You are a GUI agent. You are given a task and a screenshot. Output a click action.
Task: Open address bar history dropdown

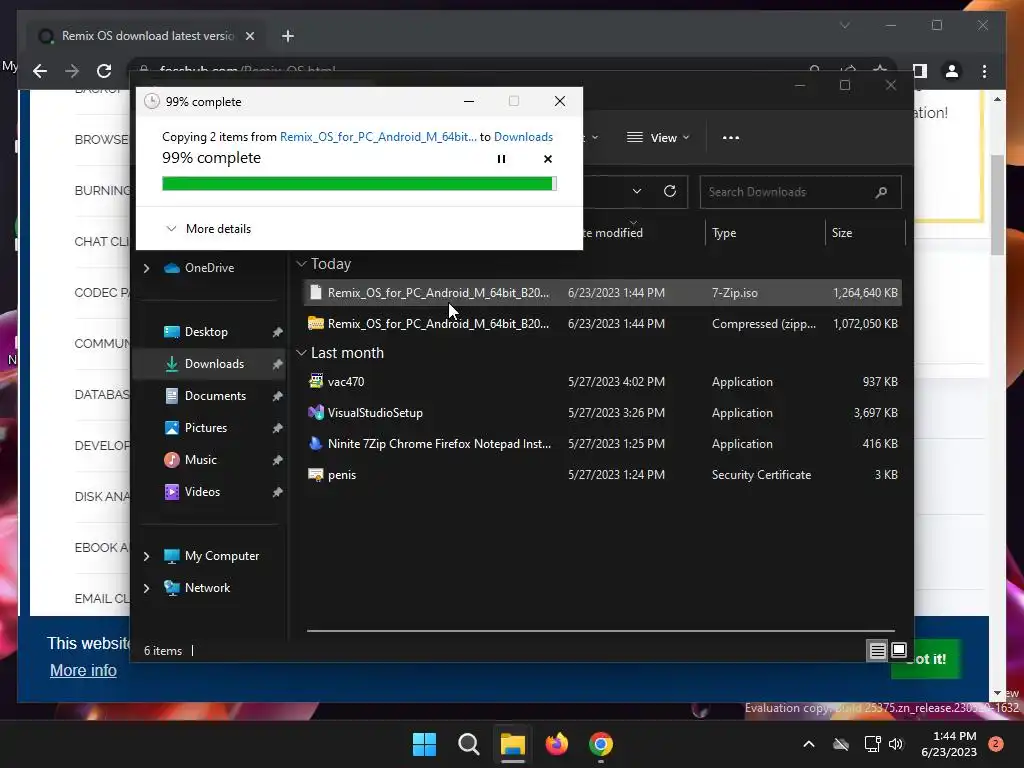tap(637, 191)
